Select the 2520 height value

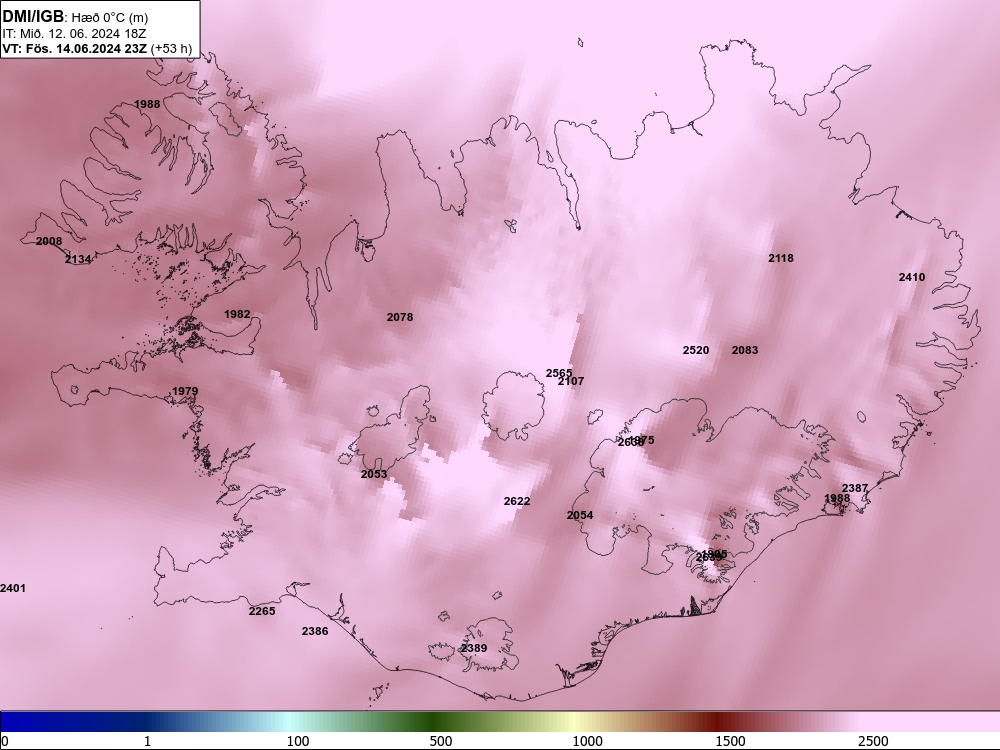(696, 350)
